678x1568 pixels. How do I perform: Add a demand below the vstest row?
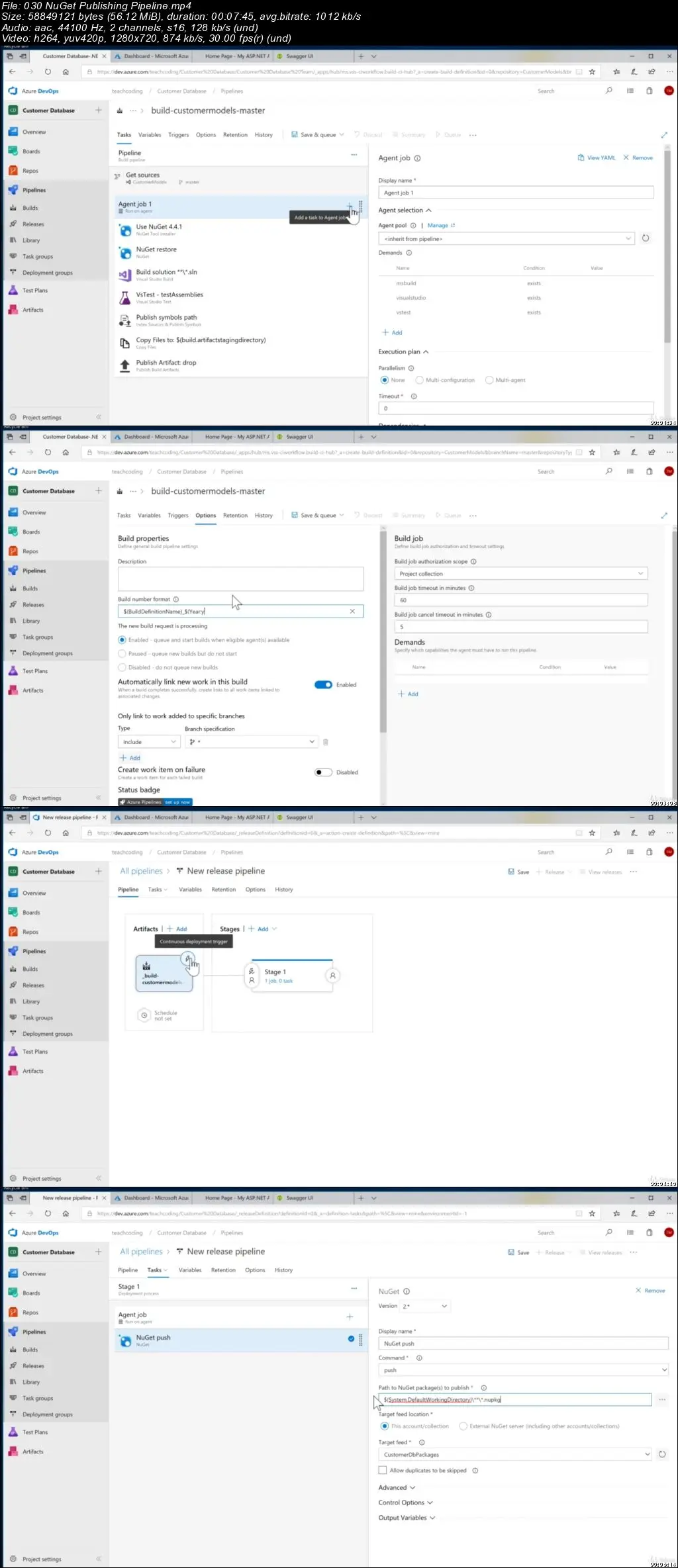393,332
